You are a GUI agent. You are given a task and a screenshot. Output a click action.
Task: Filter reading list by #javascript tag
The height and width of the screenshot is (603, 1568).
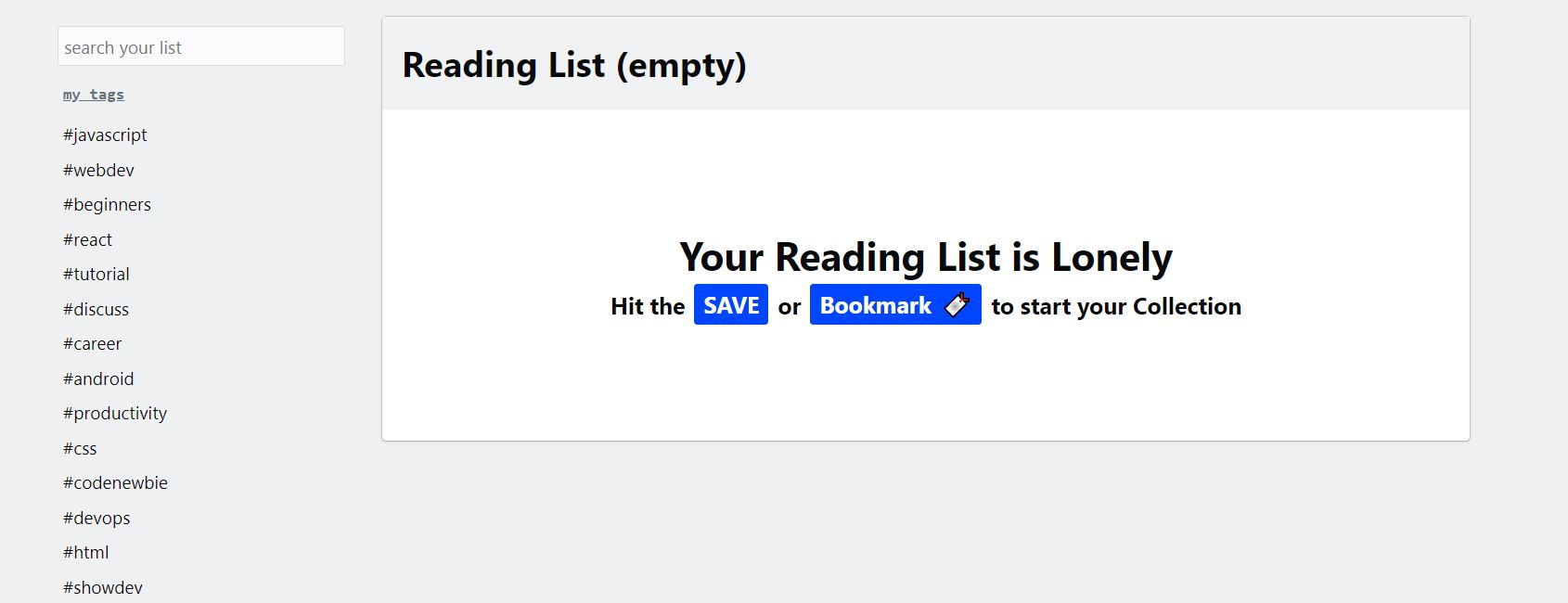[104, 135]
